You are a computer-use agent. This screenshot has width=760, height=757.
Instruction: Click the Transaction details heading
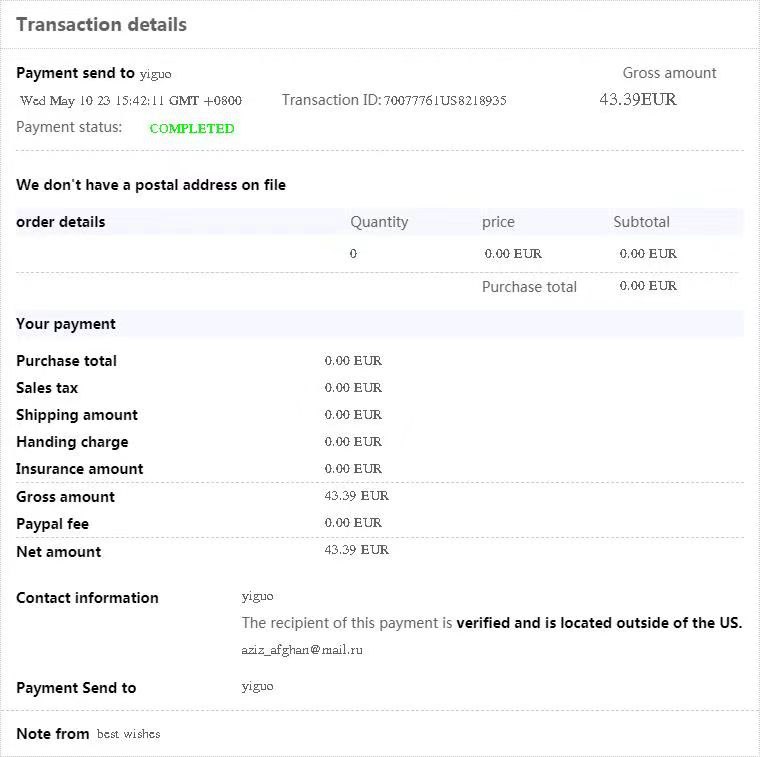(101, 25)
